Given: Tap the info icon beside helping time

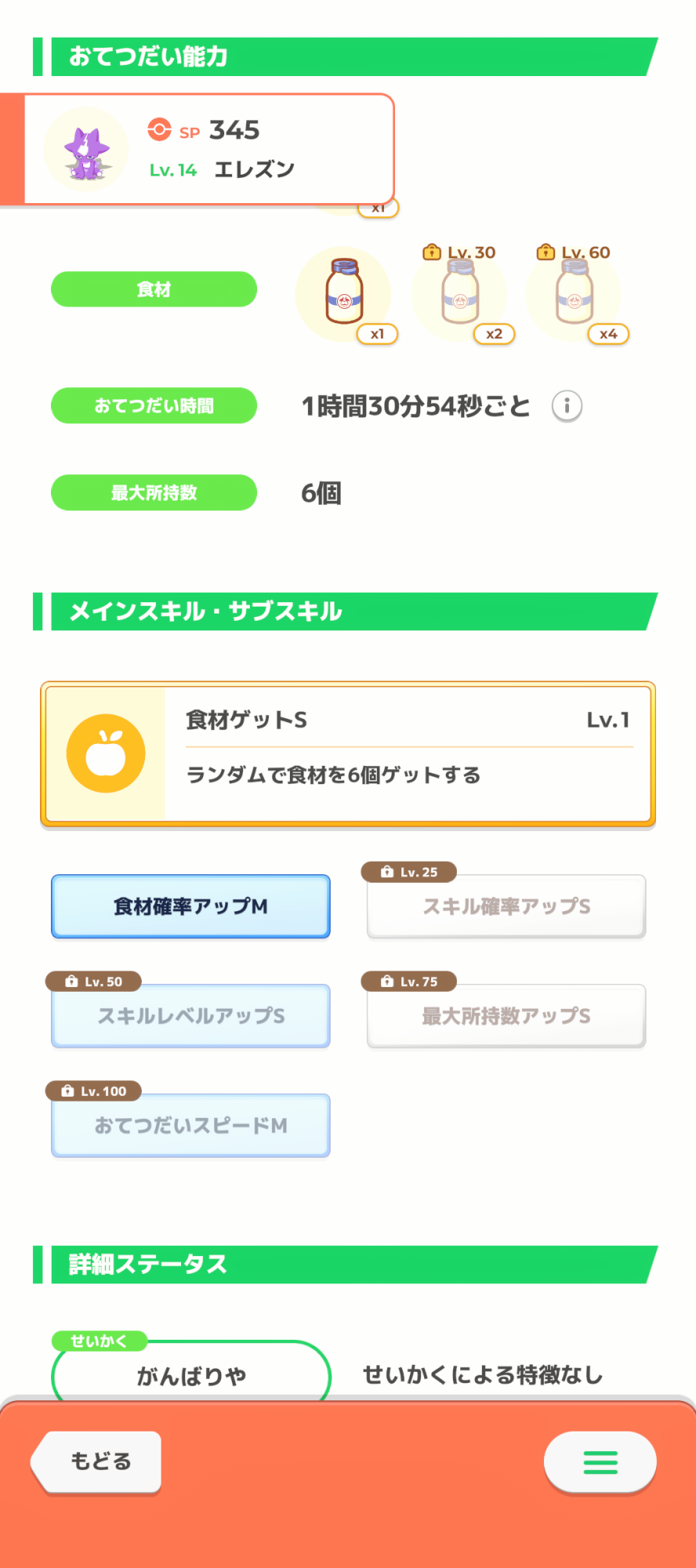Looking at the screenshot, I should pyautogui.click(x=567, y=406).
